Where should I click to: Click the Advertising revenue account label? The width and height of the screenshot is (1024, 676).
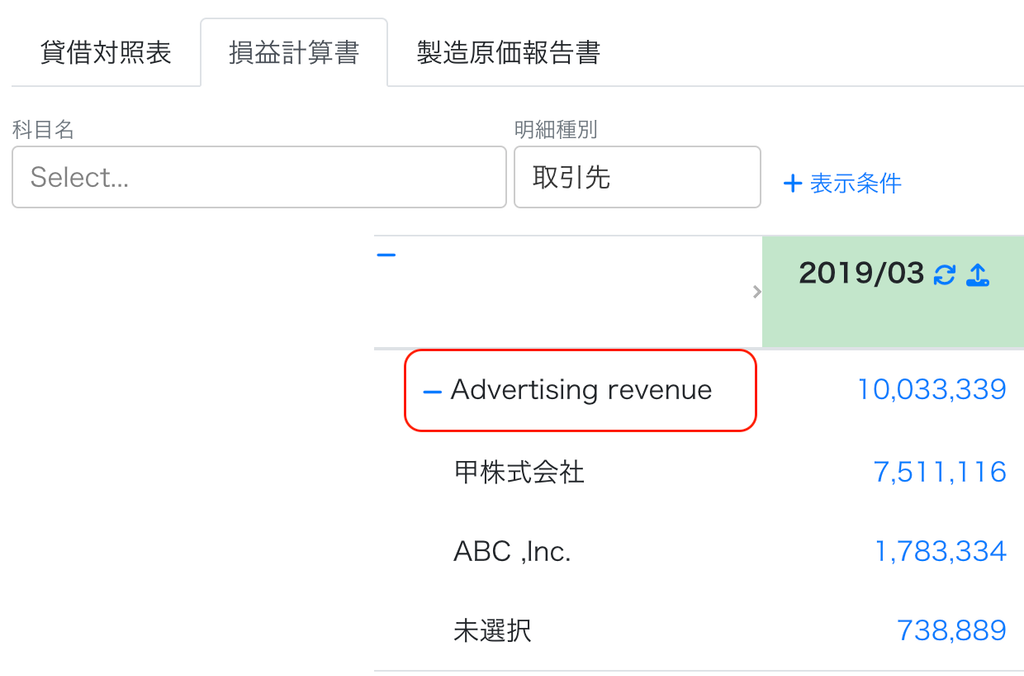click(x=581, y=390)
